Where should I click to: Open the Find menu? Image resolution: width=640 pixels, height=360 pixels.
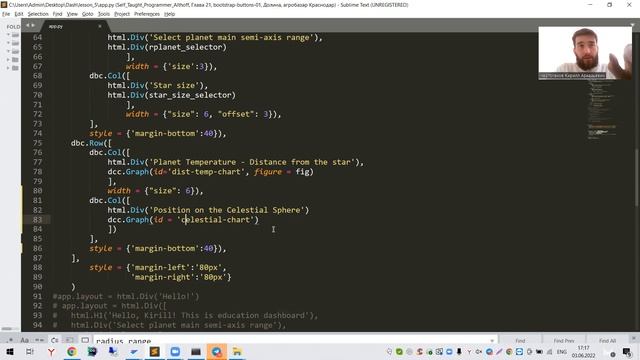click(58, 14)
